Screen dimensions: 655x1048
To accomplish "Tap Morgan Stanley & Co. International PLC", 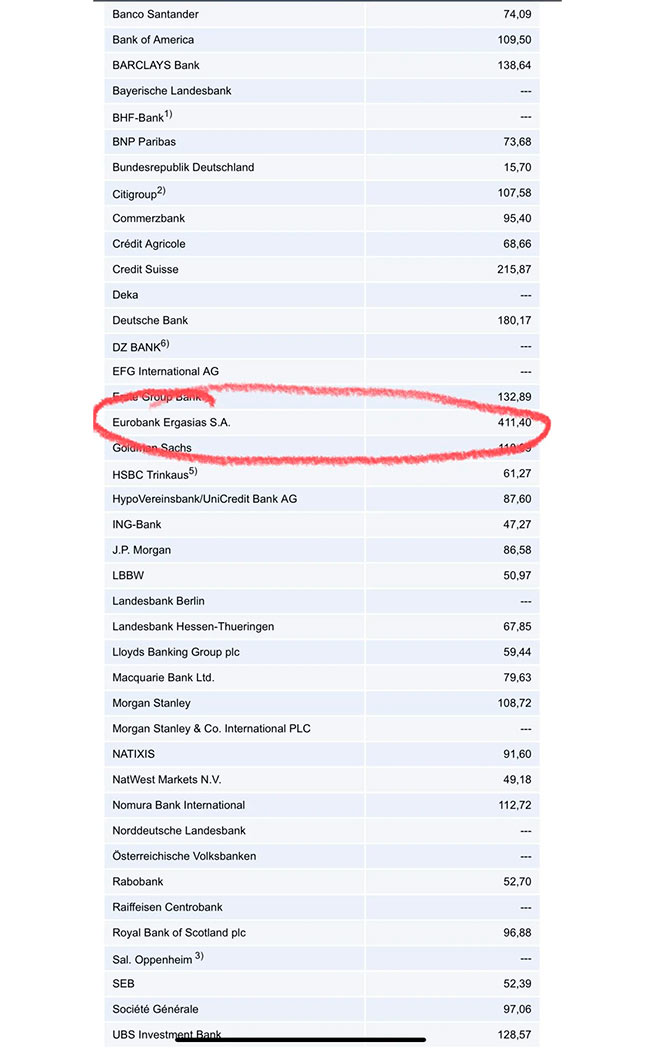I will click(211, 729).
